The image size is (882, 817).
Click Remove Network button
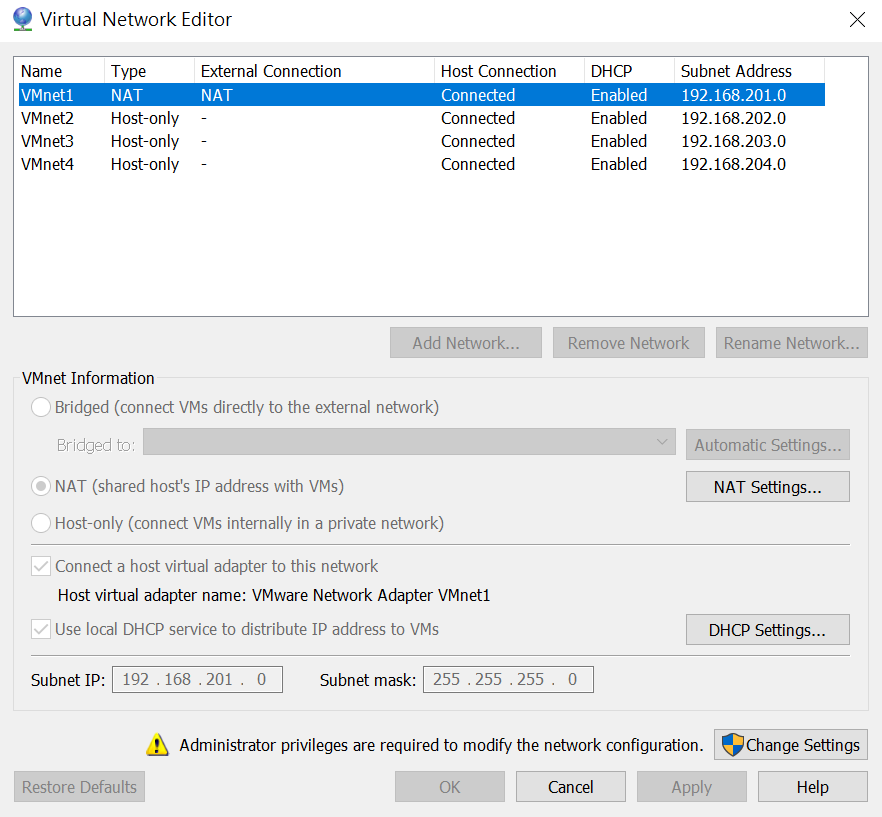coord(628,343)
